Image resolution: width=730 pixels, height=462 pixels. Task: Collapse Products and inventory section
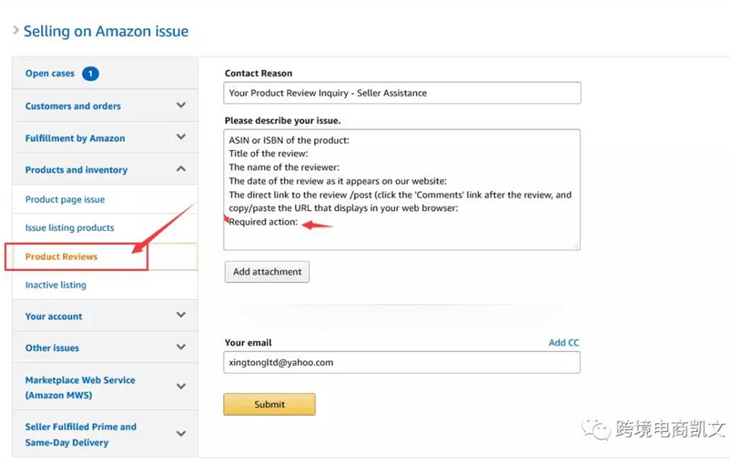(x=180, y=169)
